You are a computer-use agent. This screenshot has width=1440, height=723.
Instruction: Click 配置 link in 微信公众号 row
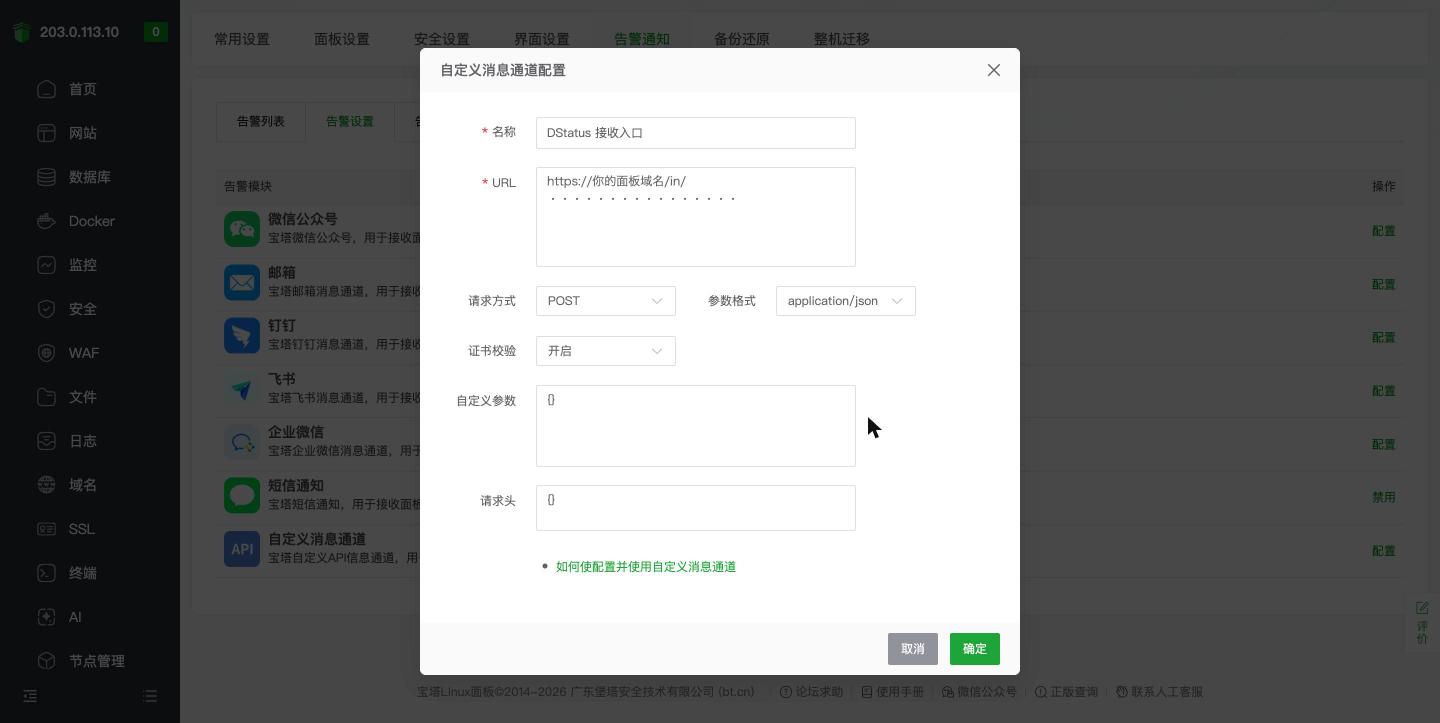tap(1383, 231)
